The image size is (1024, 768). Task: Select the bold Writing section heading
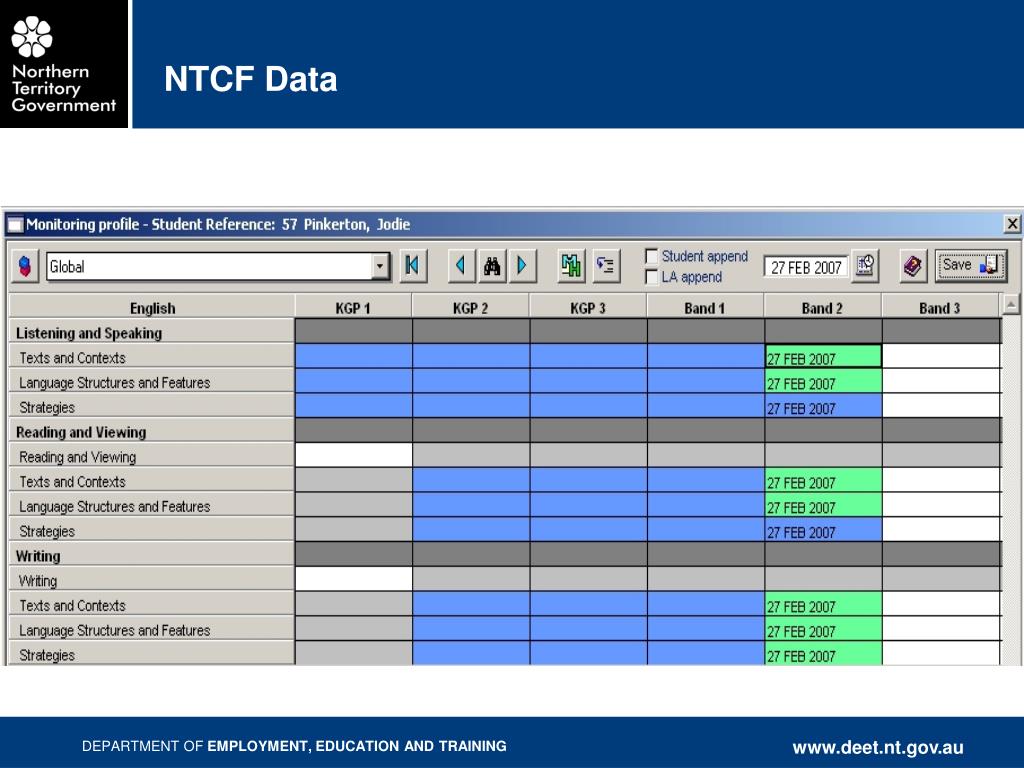click(x=152, y=556)
